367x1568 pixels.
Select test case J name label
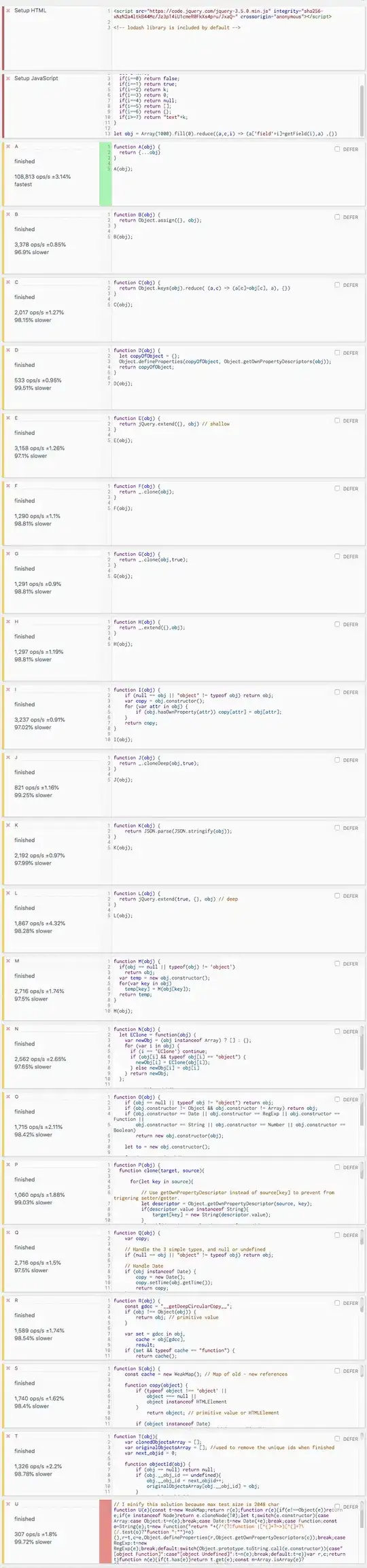16,758
